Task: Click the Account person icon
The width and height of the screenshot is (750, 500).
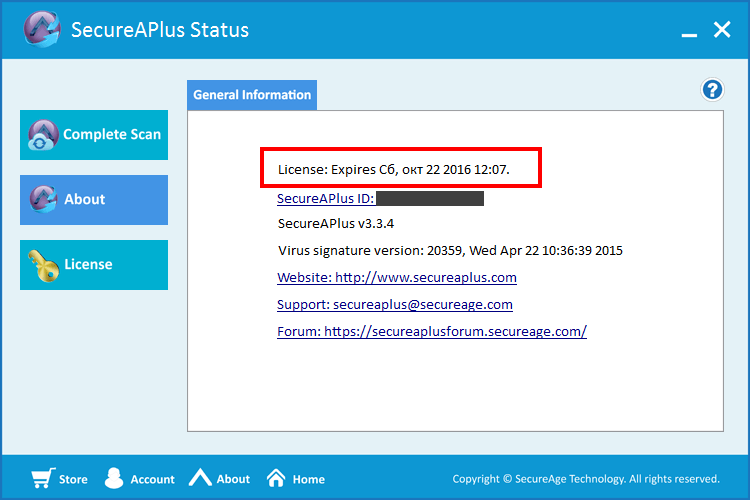Action: click(x=114, y=478)
